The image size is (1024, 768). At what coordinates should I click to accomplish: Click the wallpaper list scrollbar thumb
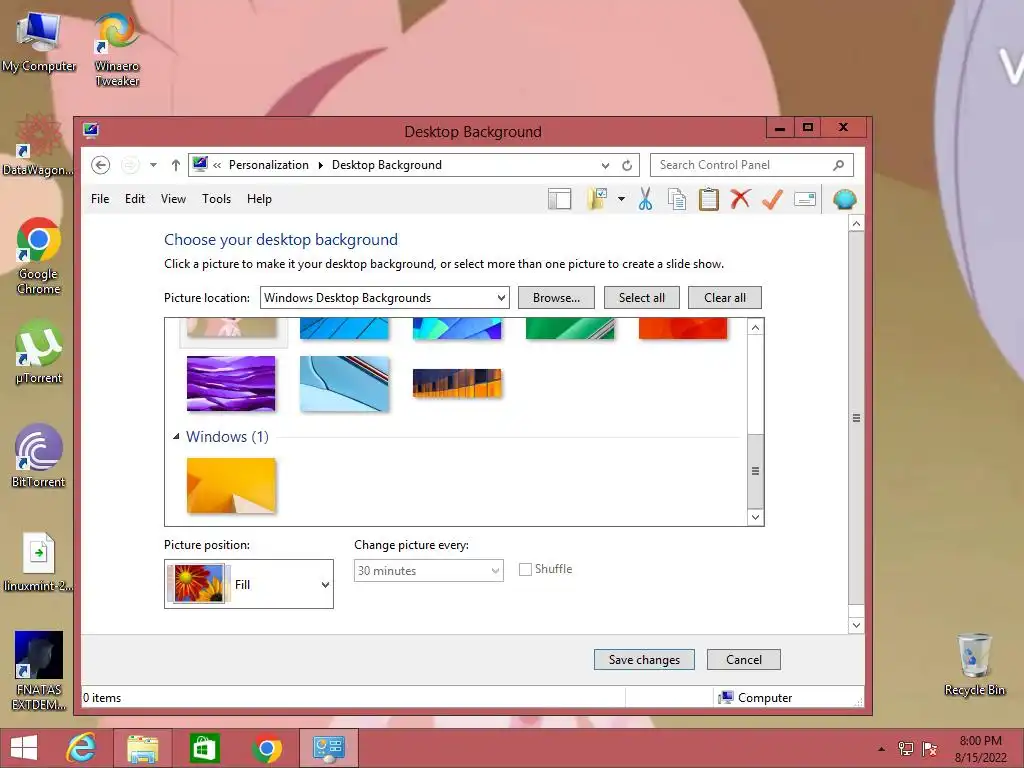click(x=756, y=471)
